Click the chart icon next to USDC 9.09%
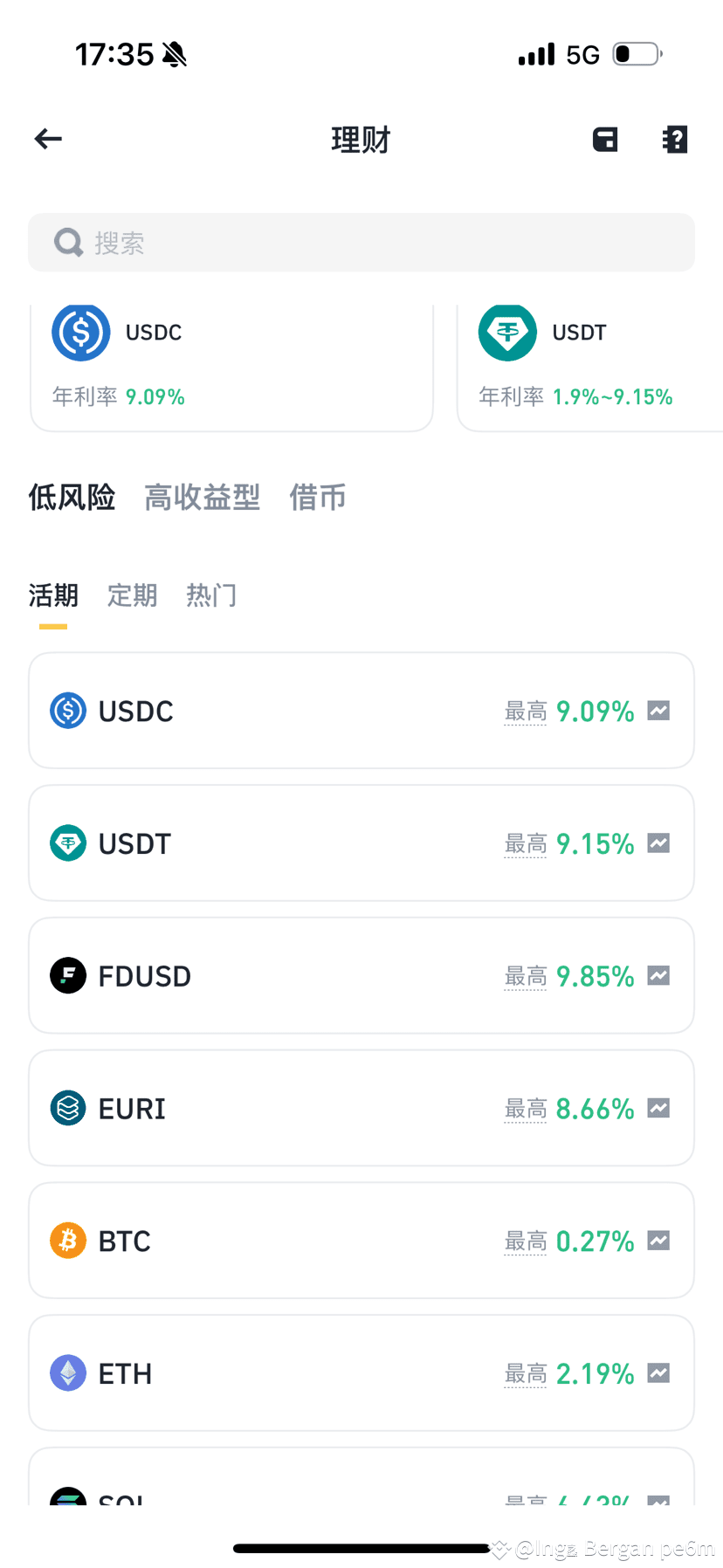The image size is (723, 1568). point(658,711)
